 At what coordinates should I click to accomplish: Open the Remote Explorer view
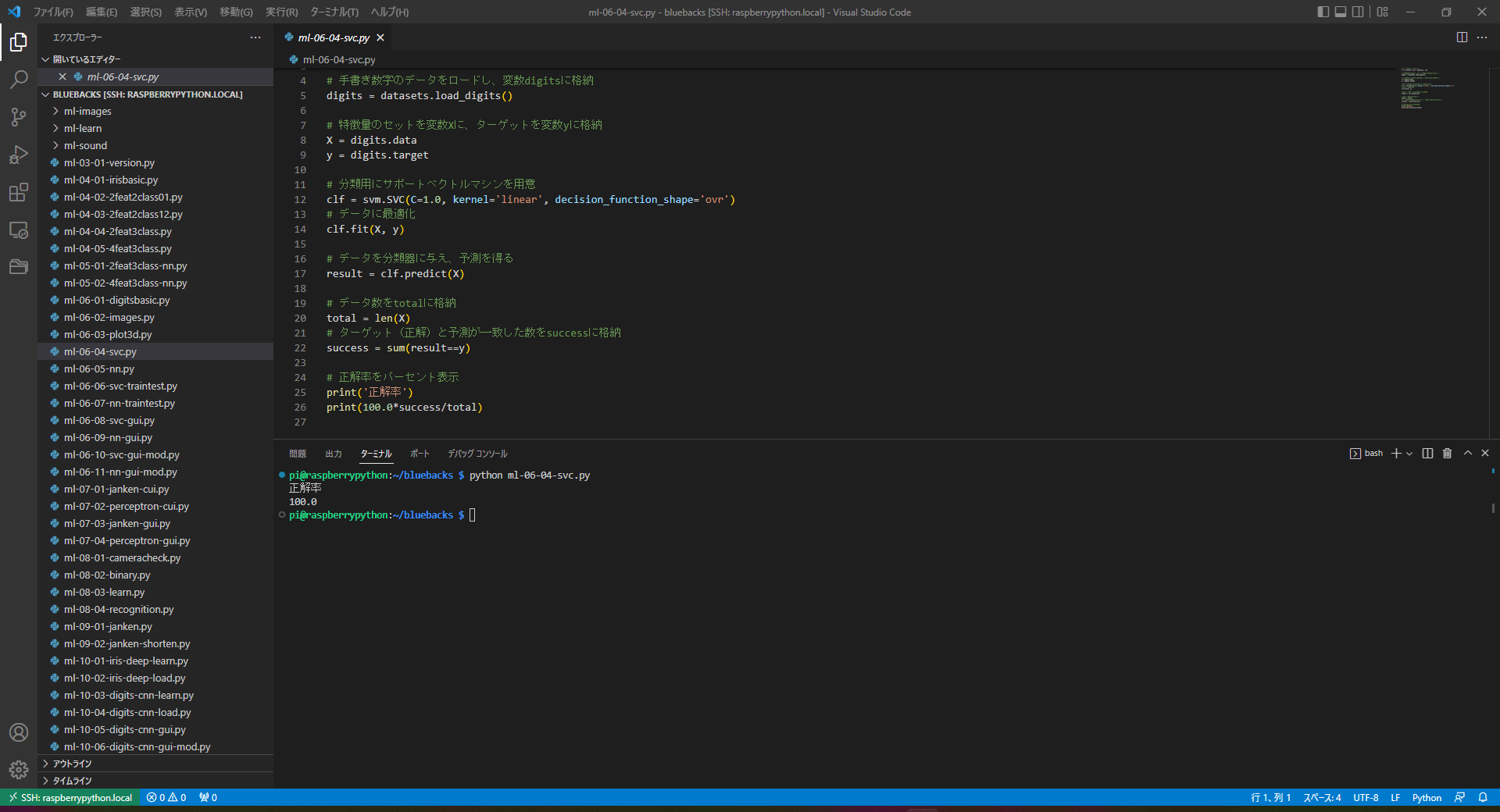(19, 230)
